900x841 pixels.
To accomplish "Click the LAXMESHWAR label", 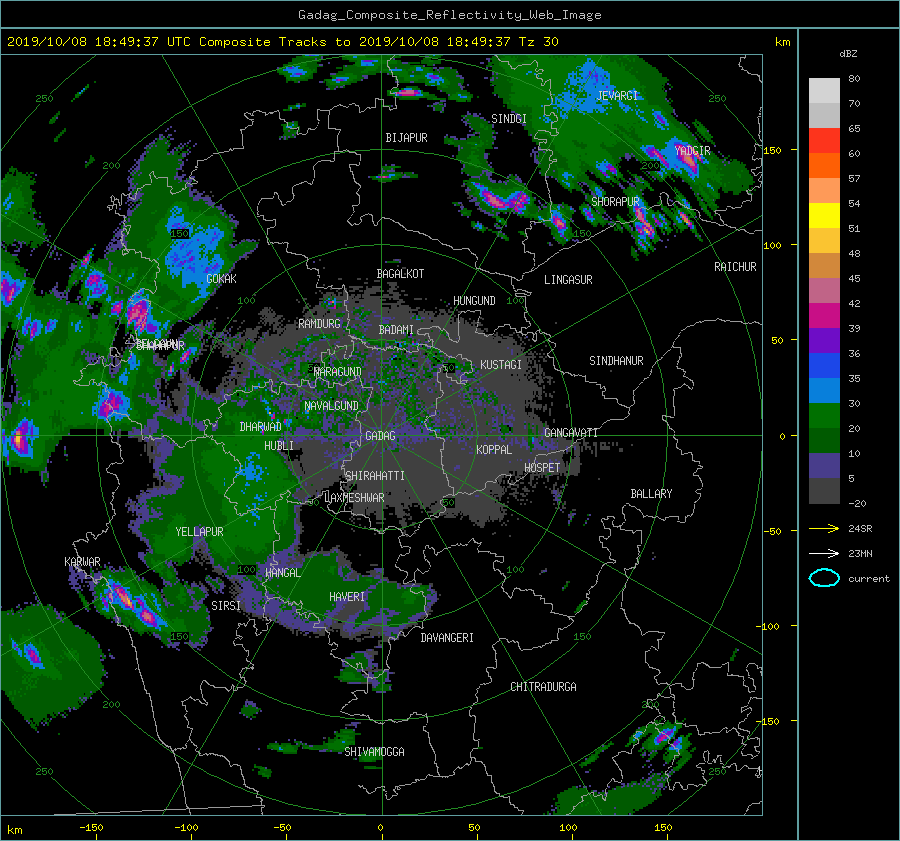I will coord(354,498).
